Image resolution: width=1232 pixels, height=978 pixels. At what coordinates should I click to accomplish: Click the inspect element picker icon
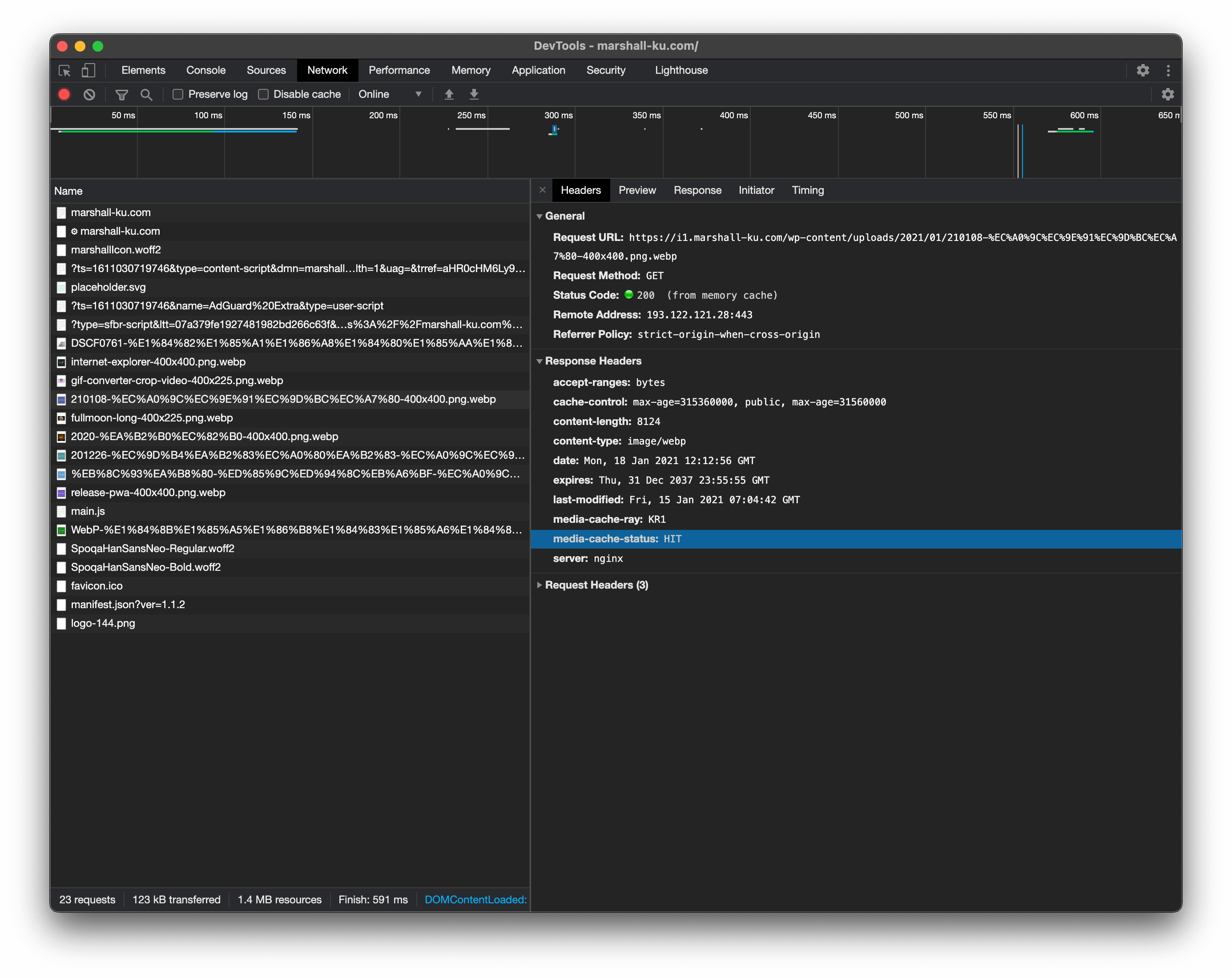click(x=64, y=70)
